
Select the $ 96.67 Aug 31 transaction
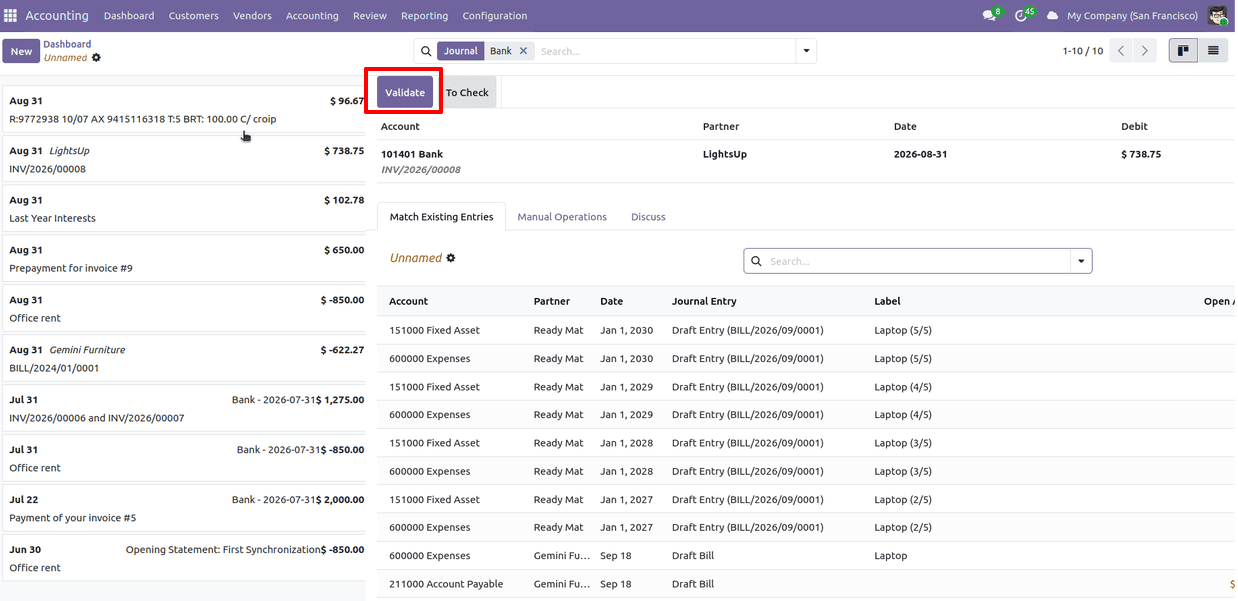[x=186, y=110]
